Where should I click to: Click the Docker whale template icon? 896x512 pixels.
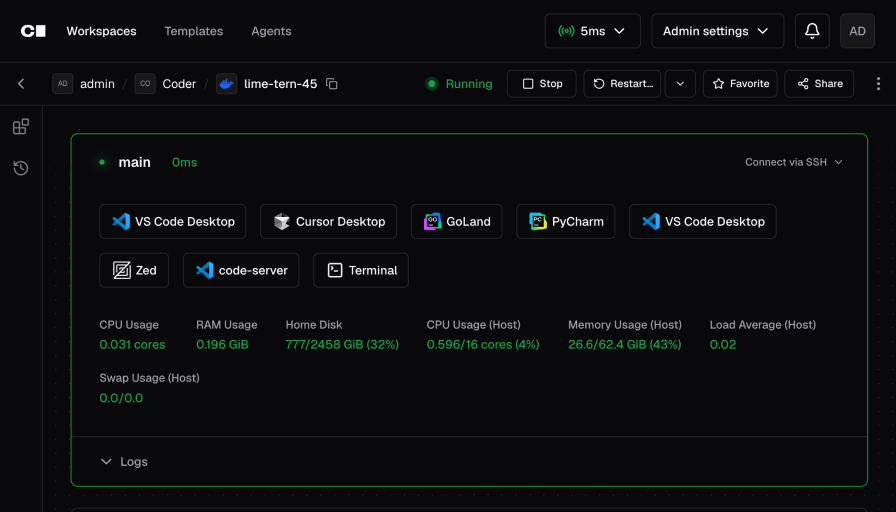(x=226, y=83)
